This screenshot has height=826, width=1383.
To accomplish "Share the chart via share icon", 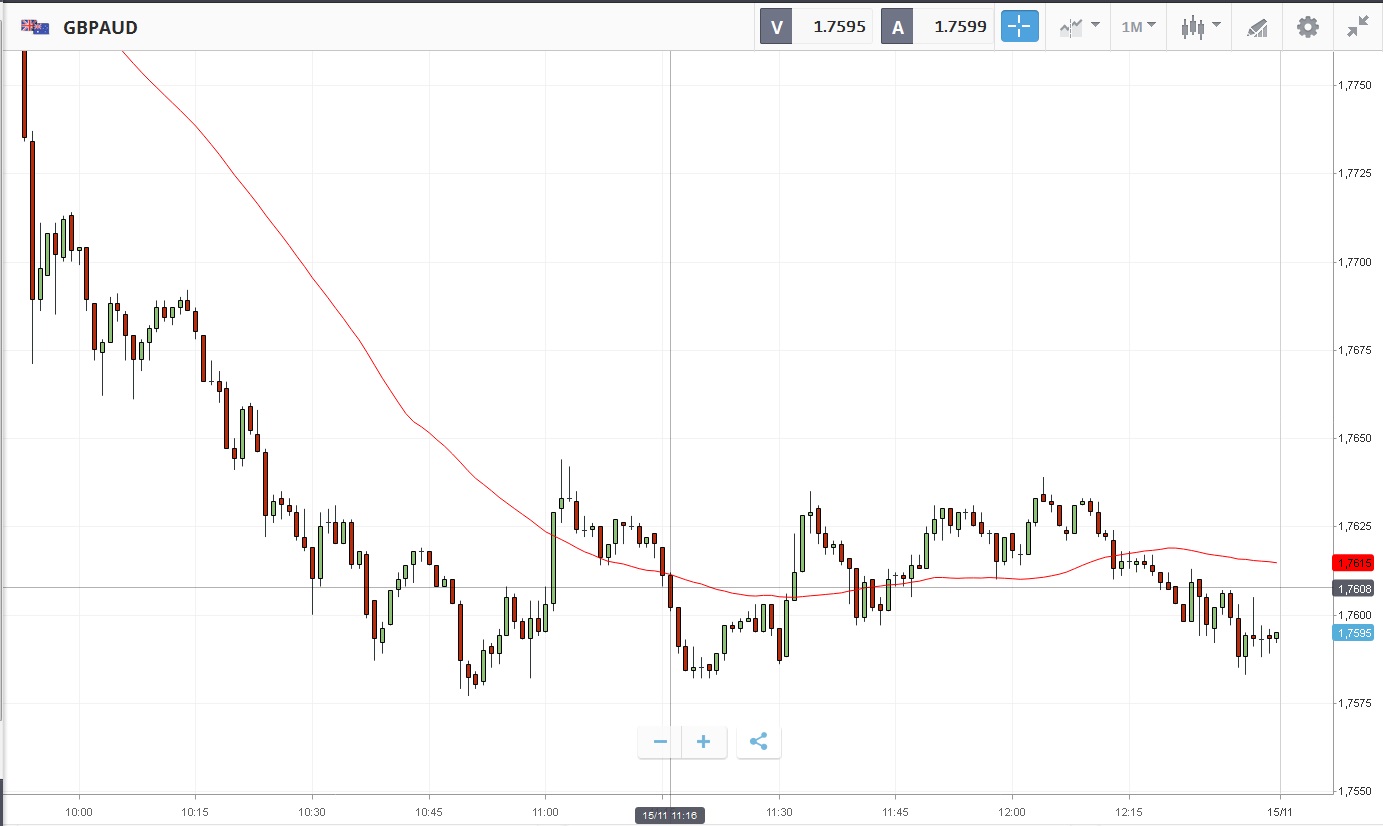I will click(x=758, y=742).
